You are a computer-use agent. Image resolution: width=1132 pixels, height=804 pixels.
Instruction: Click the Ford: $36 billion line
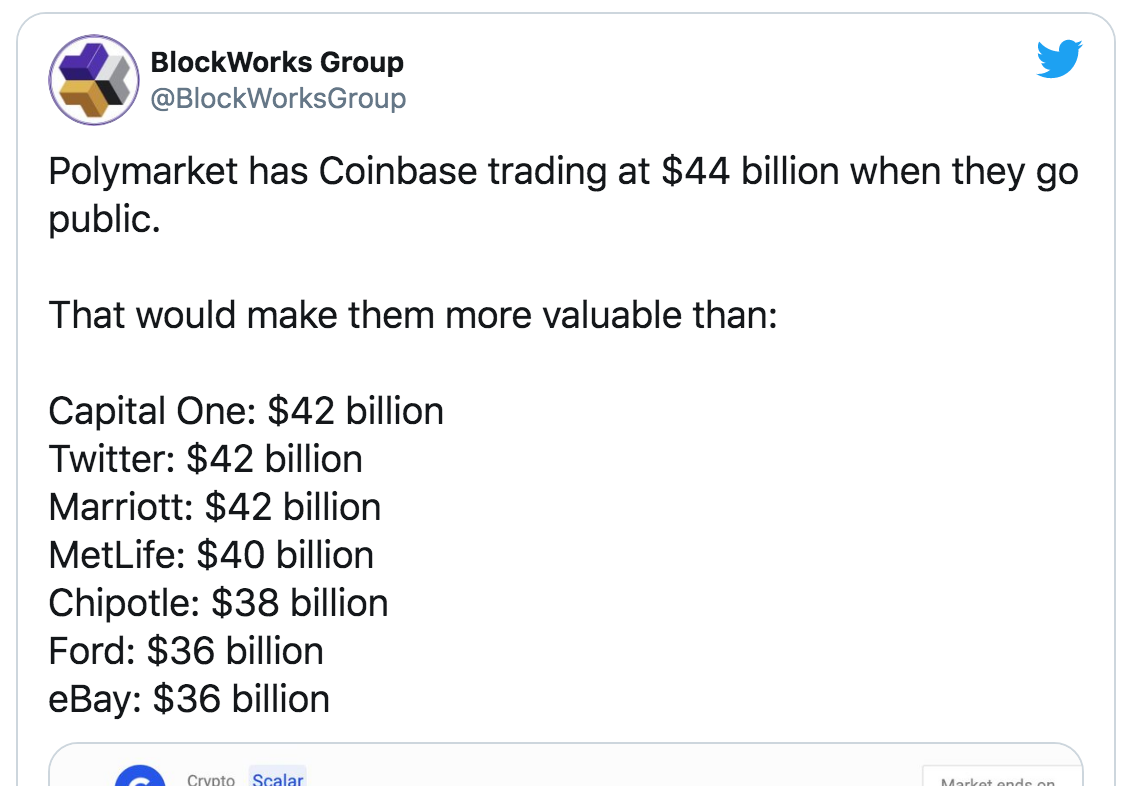(186, 651)
